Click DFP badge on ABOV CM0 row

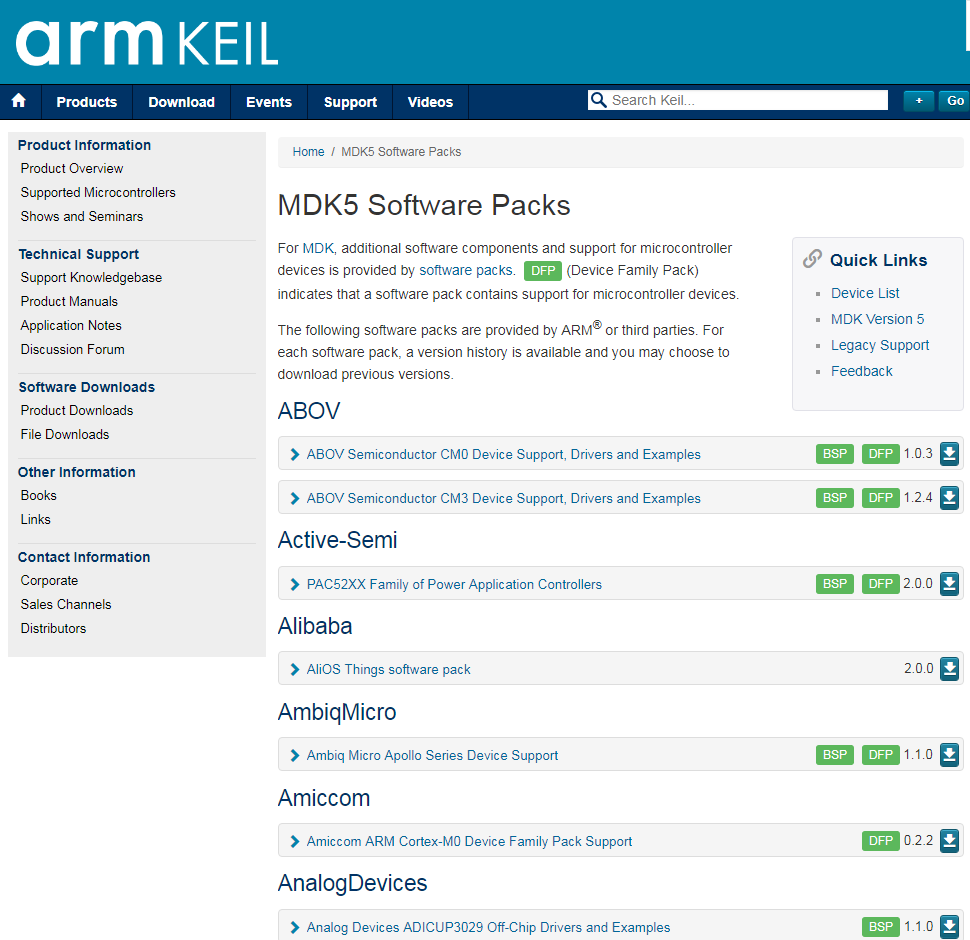(880, 454)
